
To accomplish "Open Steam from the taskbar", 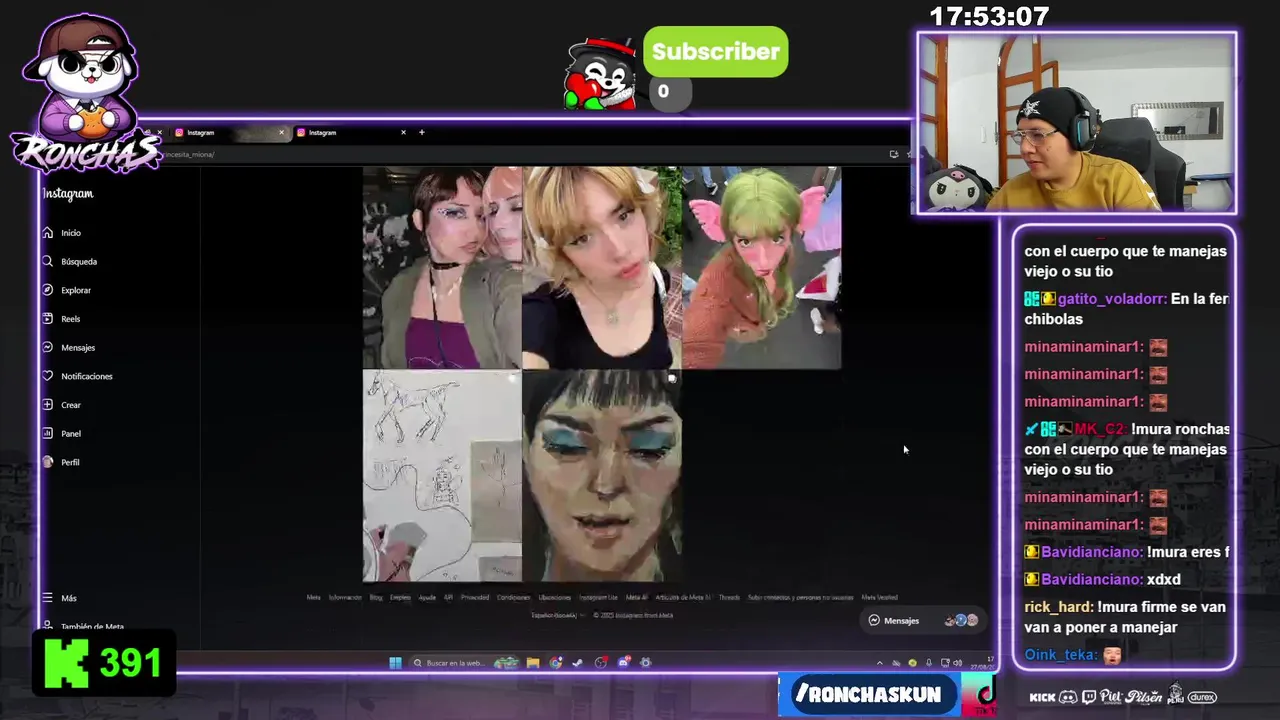I will click(x=577, y=662).
